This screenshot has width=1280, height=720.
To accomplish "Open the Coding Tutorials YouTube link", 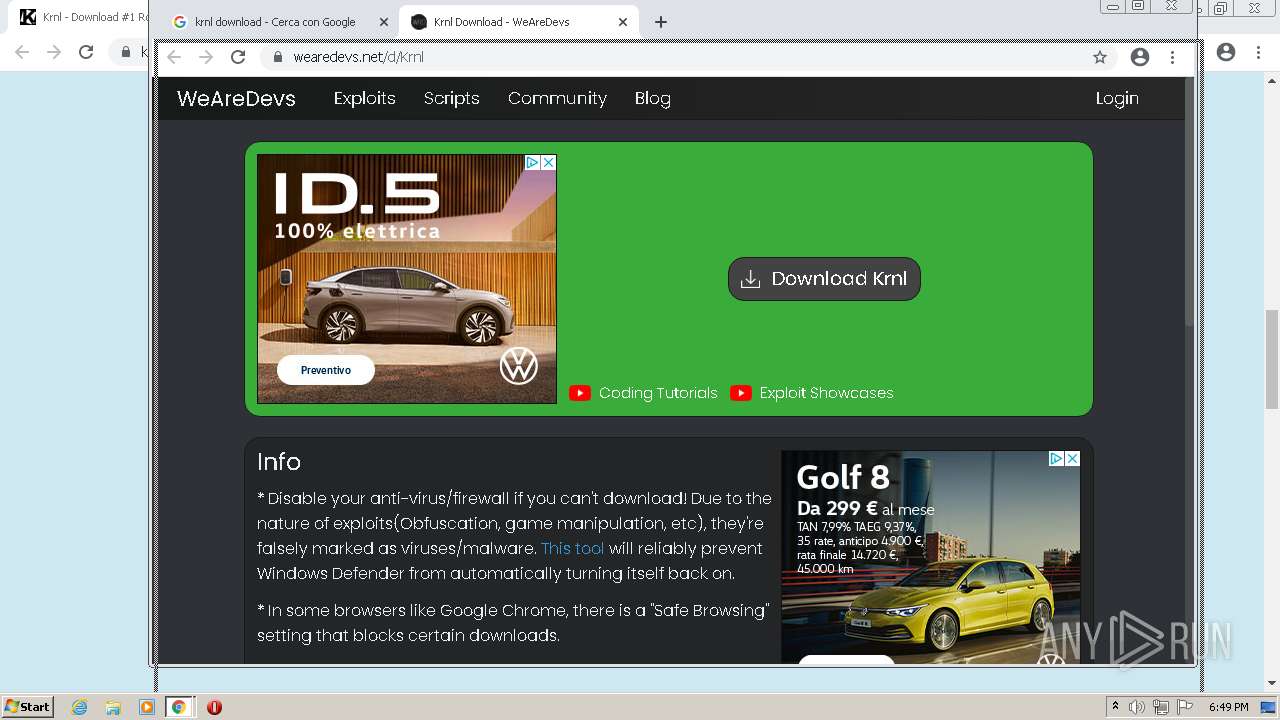I will tap(658, 393).
